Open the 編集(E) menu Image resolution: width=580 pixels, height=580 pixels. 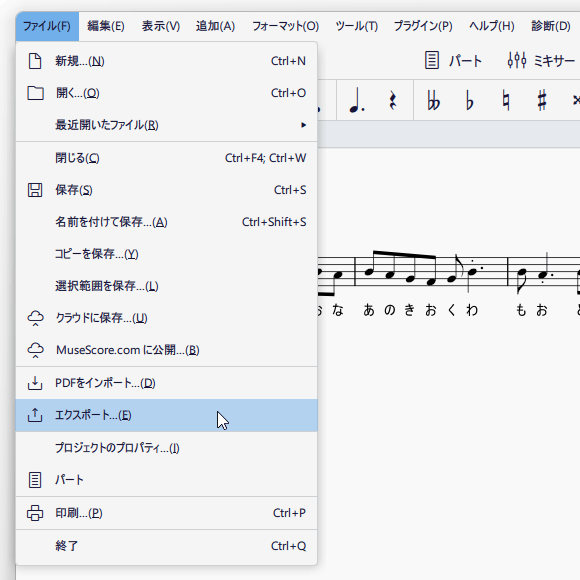106,26
